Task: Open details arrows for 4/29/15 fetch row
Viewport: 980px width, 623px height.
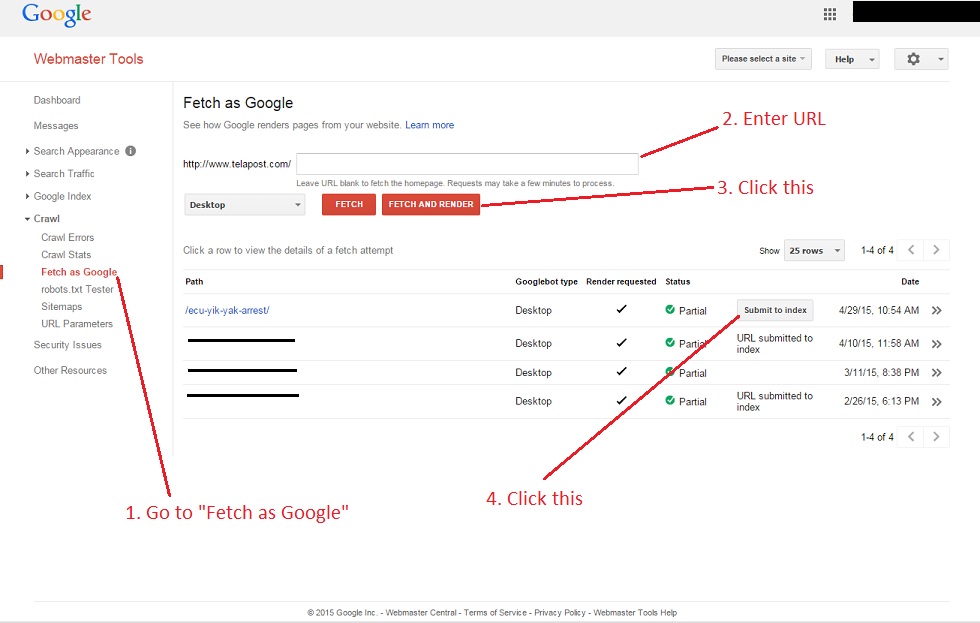Action: coord(936,311)
